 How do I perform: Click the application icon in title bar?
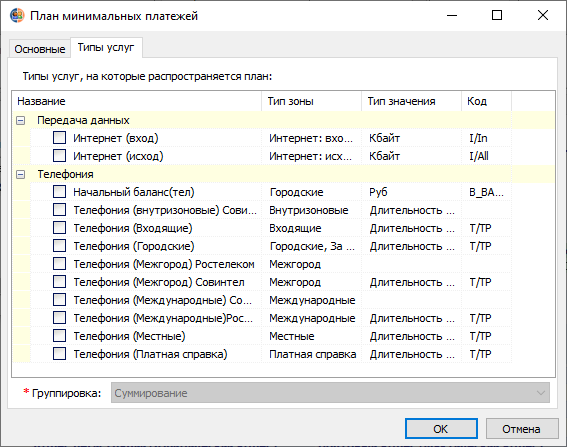17,16
